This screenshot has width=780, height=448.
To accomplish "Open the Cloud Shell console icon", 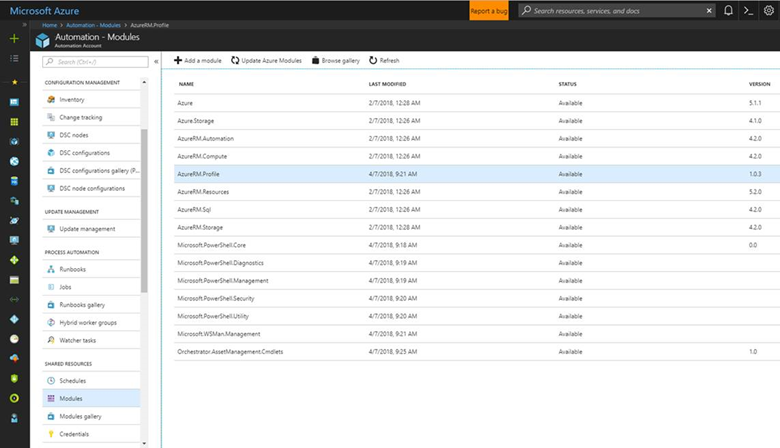I will click(748, 10).
